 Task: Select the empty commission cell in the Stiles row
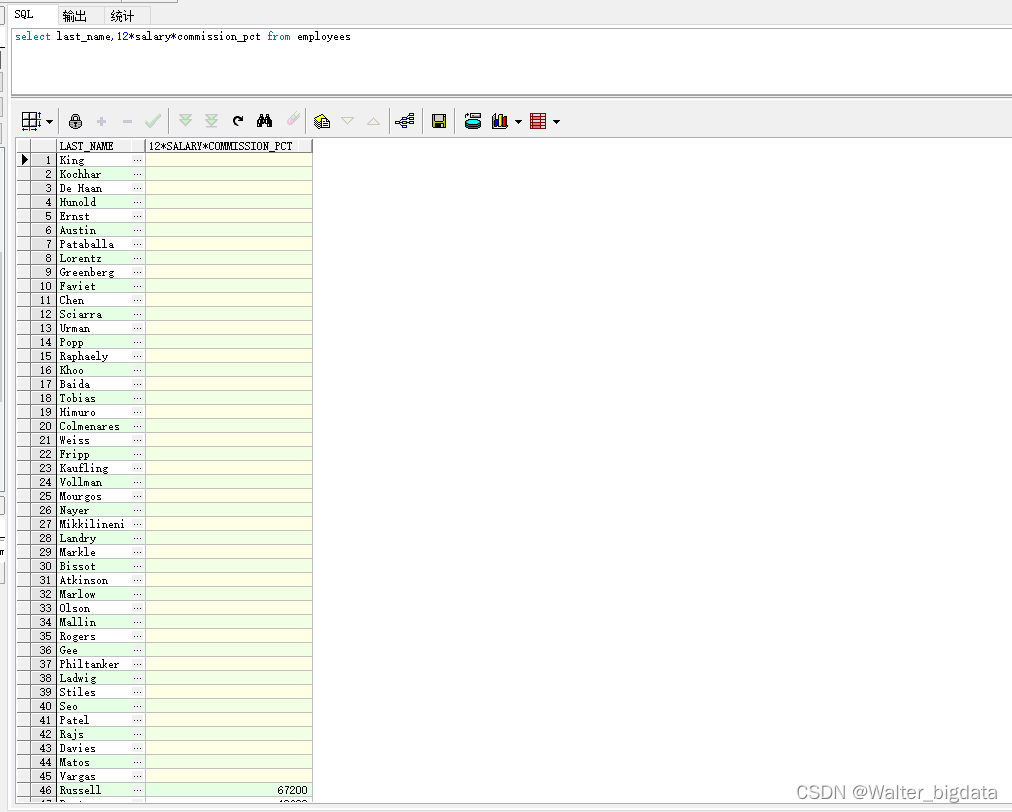[229, 692]
